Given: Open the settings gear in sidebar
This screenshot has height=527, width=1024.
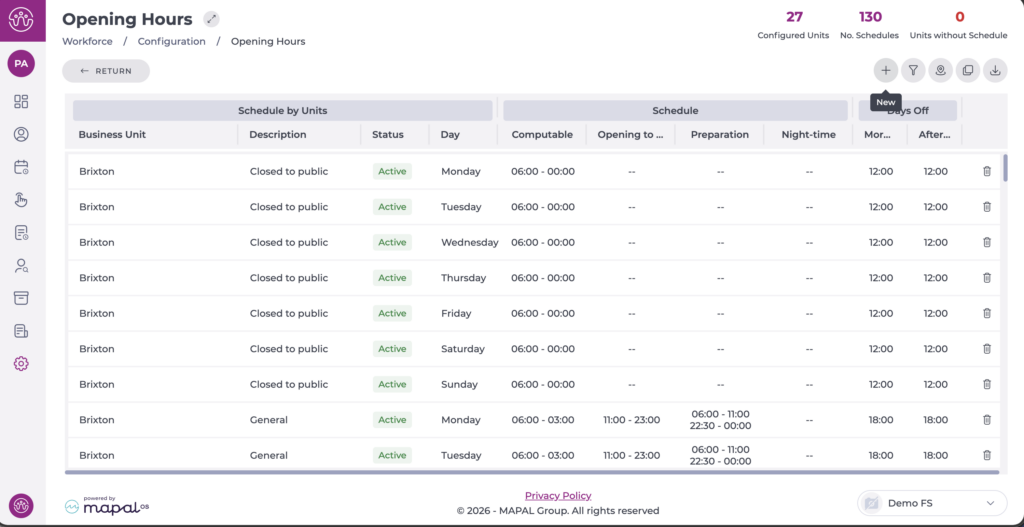Looking at the screenshot, I should [21, 364].
